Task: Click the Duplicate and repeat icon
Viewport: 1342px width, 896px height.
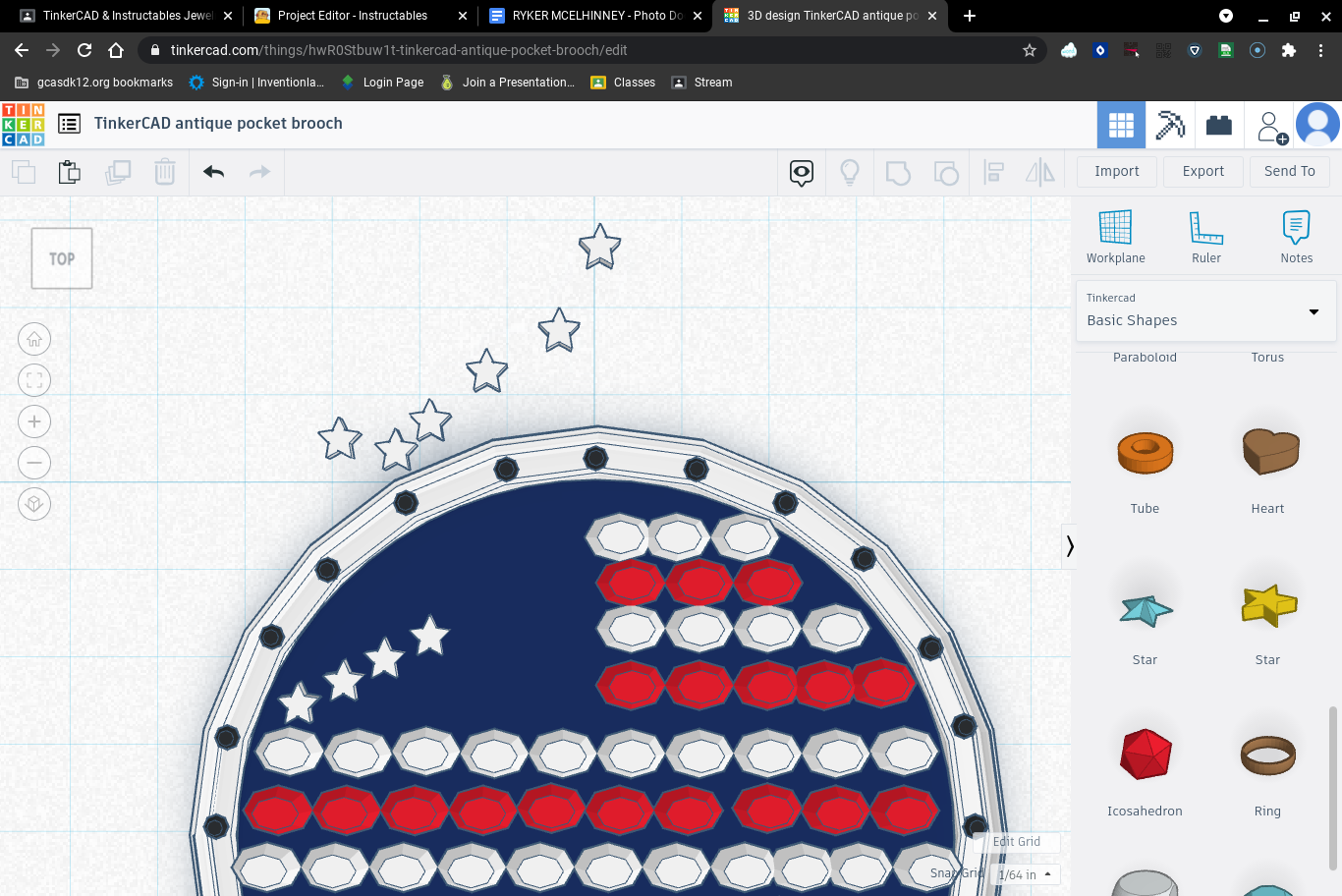Action: (118, 172)
